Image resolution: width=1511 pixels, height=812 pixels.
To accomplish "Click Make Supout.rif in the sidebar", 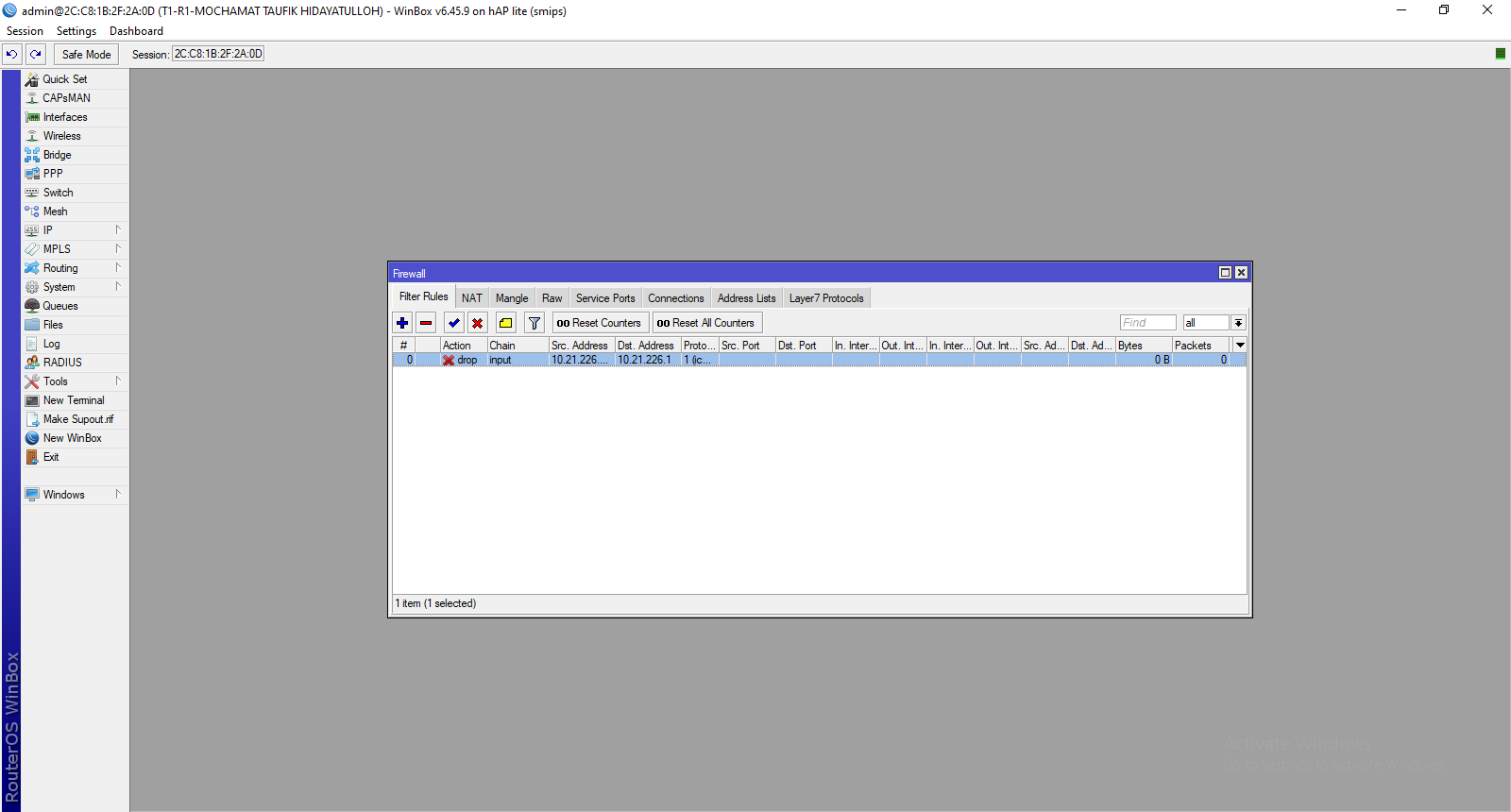I will (76, 419).
